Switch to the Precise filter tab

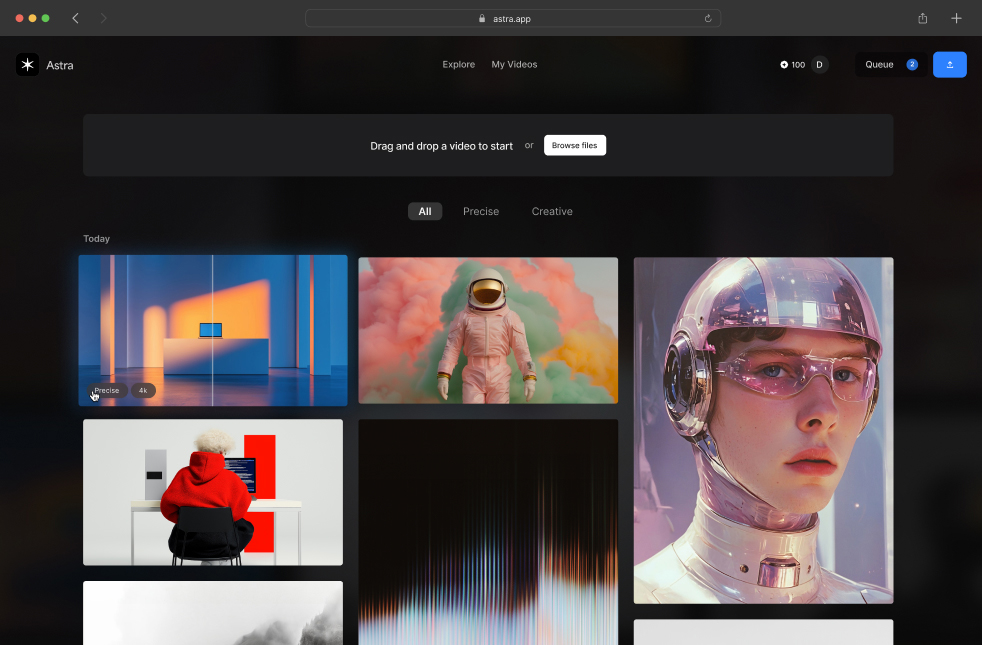[x=481, y=212]
